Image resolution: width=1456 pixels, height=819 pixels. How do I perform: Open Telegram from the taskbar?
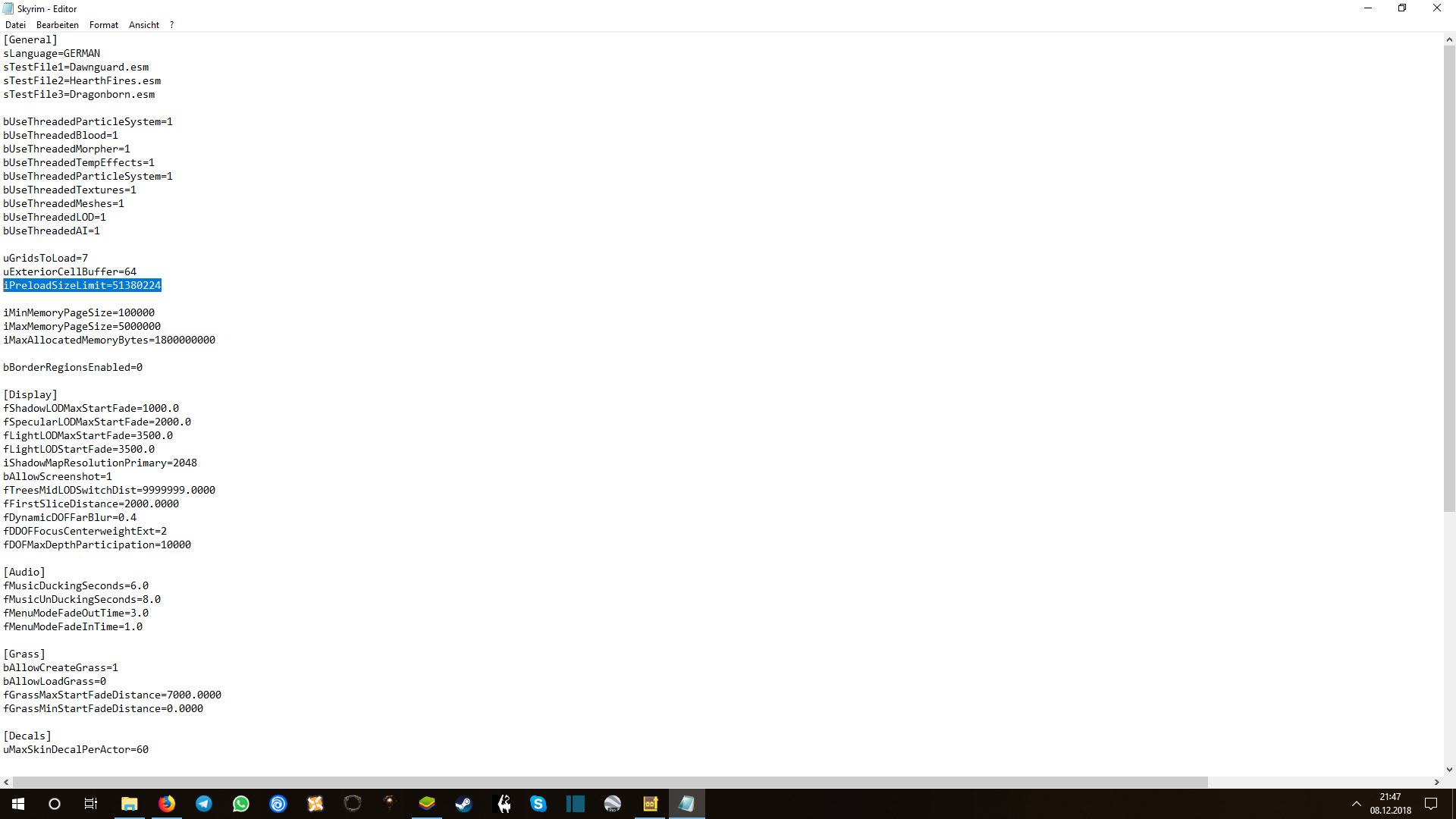[x=204, y=804]
